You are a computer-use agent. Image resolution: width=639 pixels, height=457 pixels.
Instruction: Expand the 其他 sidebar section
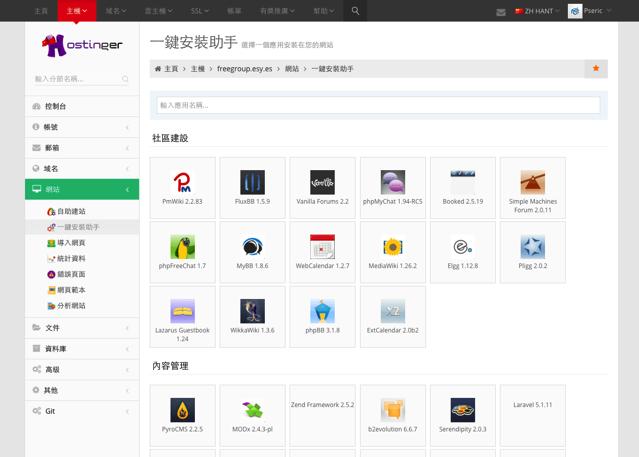coord(82,390)
